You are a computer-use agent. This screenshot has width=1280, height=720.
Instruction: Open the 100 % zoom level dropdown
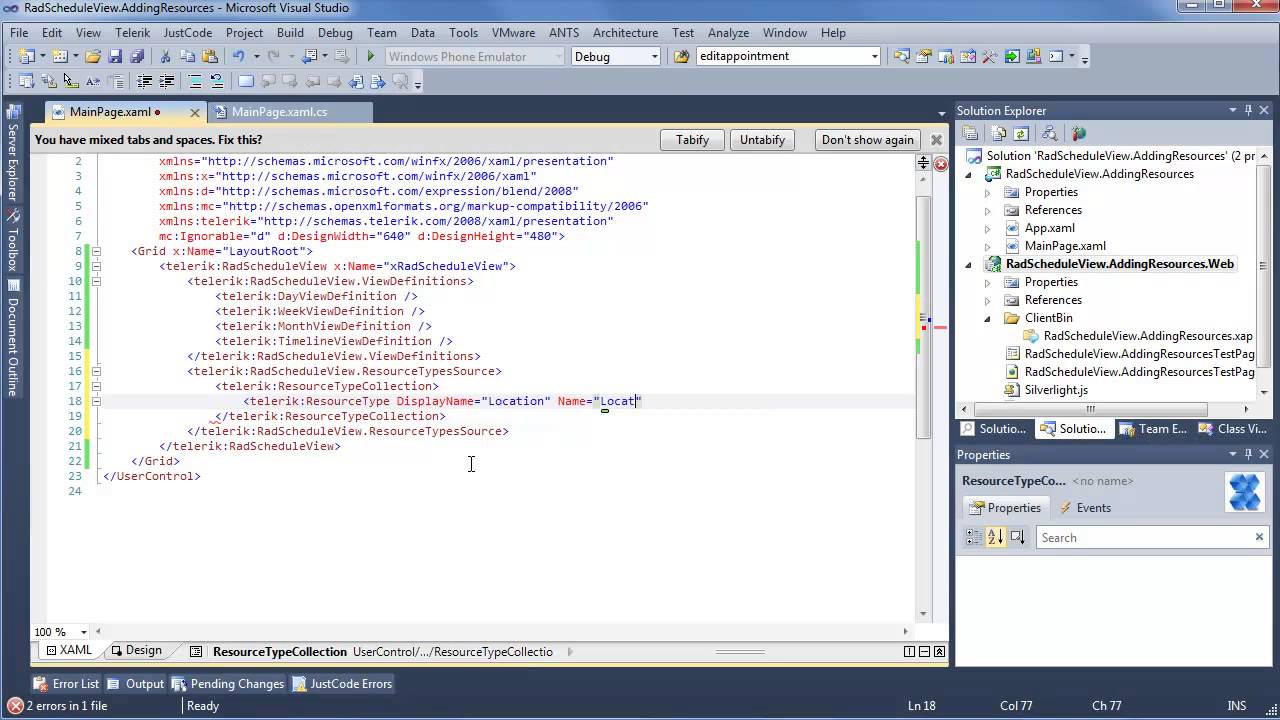[84, 632]
